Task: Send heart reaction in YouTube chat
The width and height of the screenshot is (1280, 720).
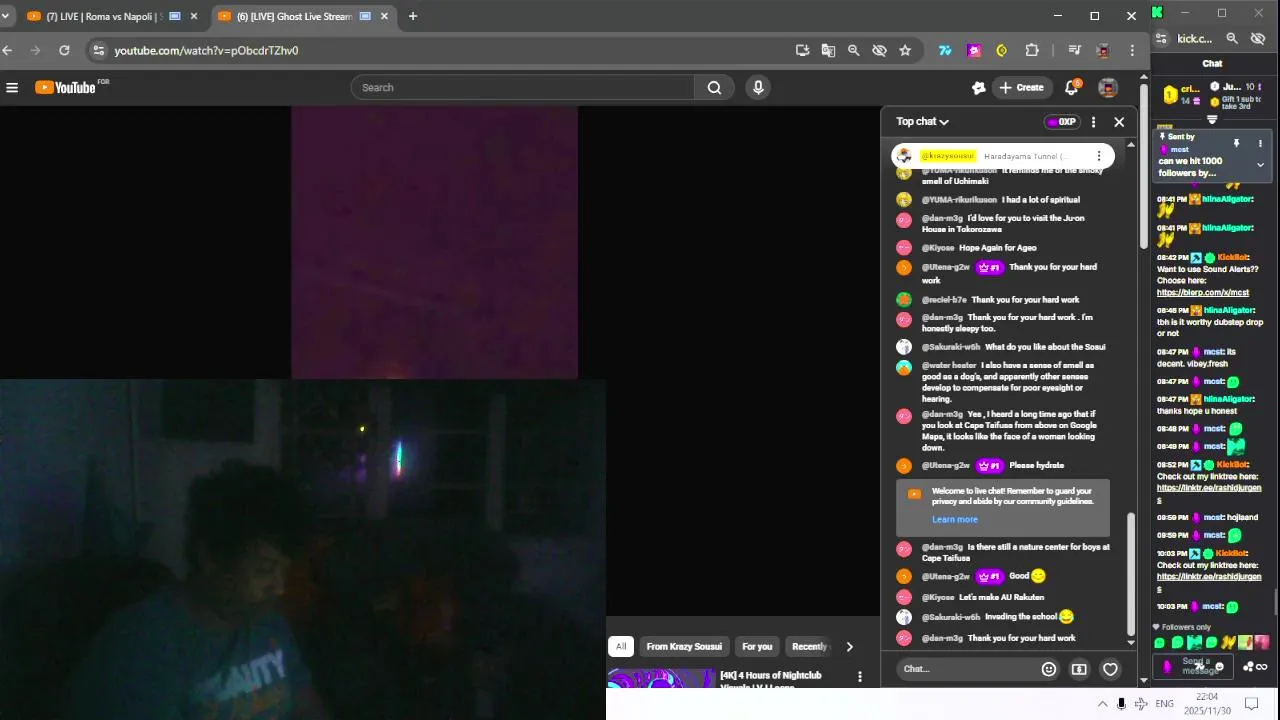Action: coord(1110,669)
